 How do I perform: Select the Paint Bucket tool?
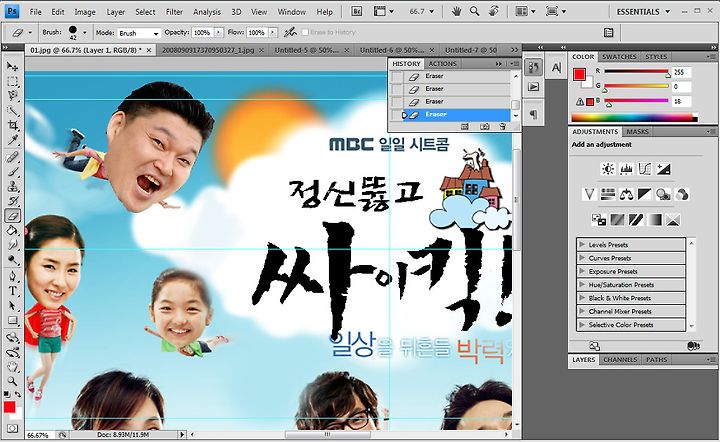pyautogui.click(x=12, y=230)
